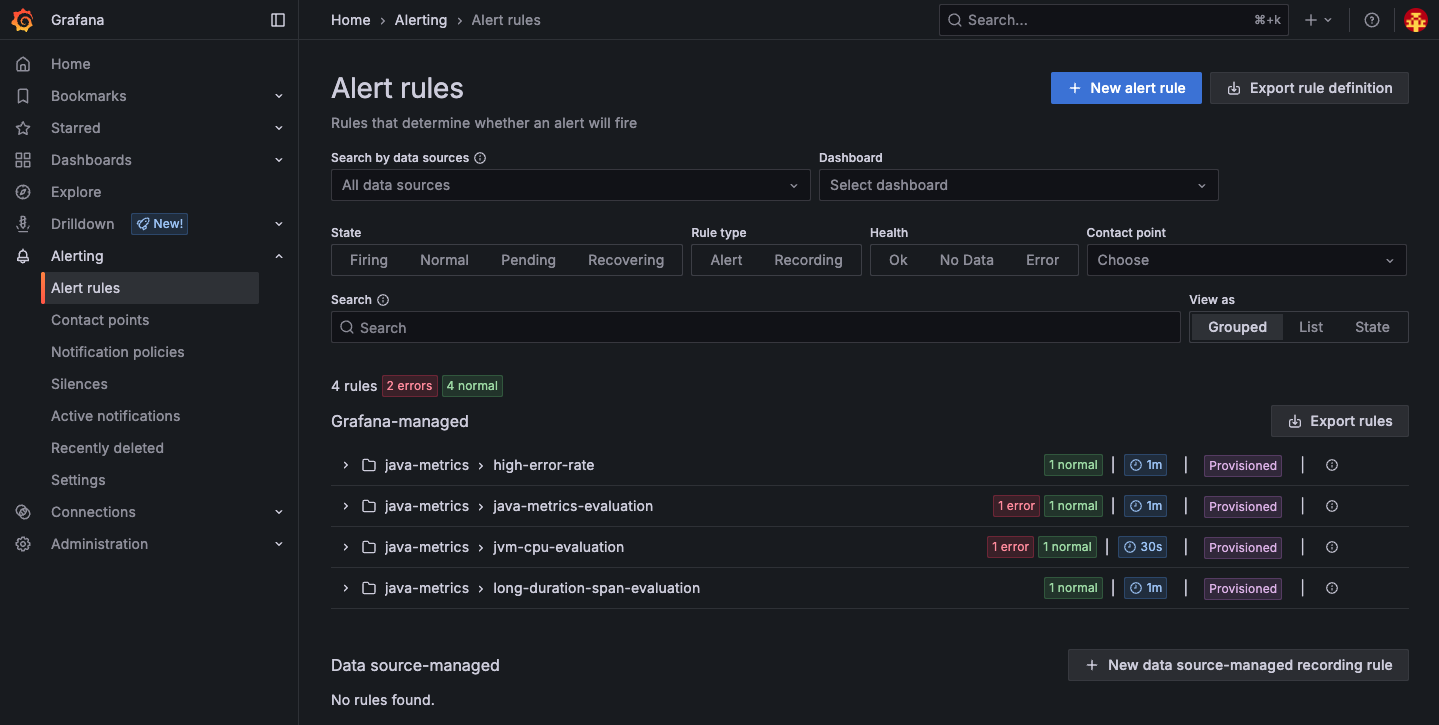Open Recently deleted in sidebar

coord(107,448)
